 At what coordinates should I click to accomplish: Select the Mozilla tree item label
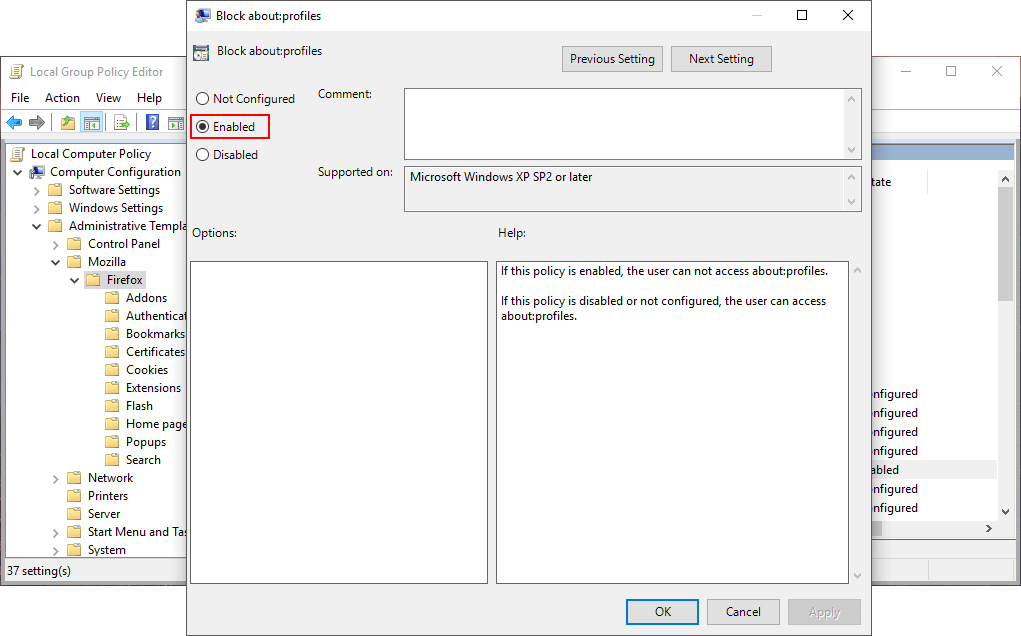[107, 262]
